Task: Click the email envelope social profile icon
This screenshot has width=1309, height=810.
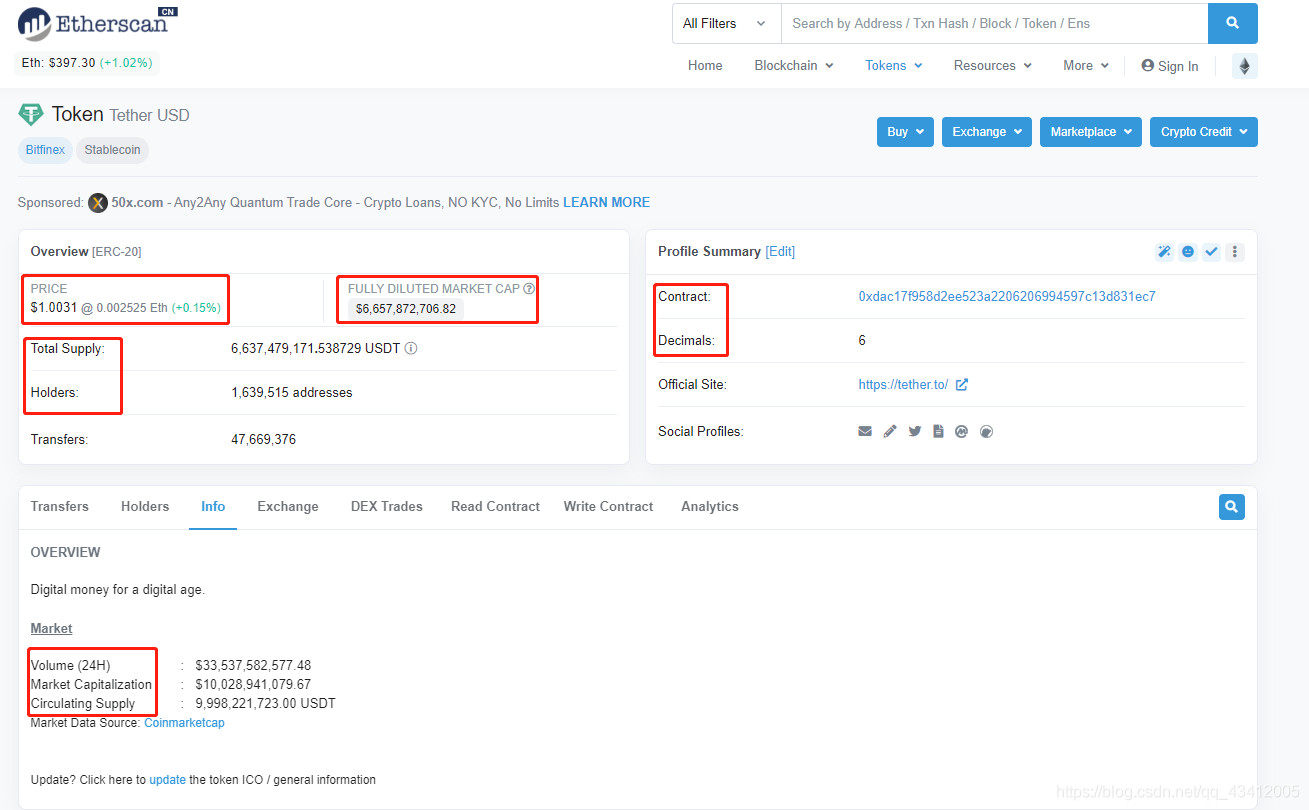Action: [865, 432]
